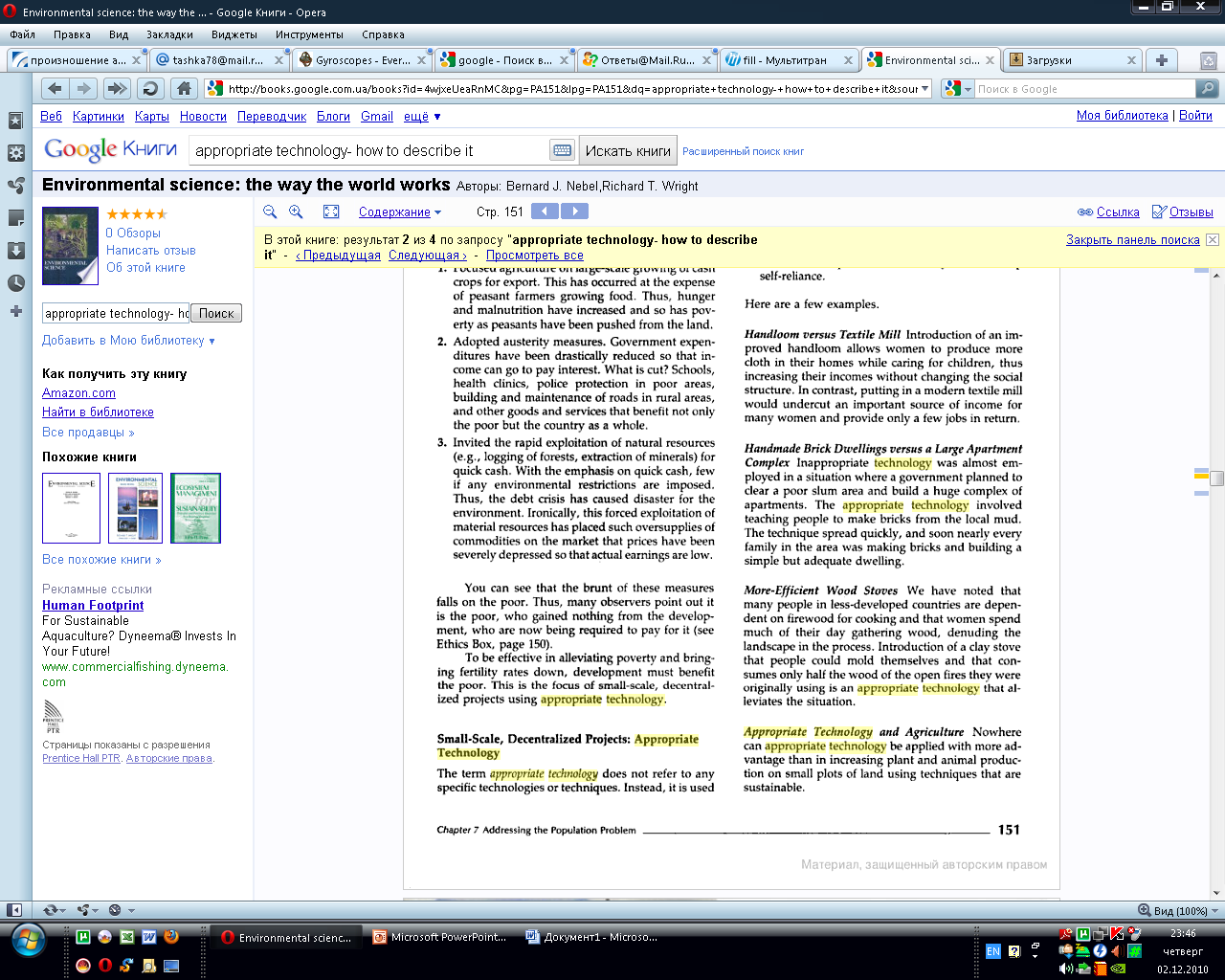Viewport: 1225px width, 980px height.
Task: Go to the previous book page arrow
Action: [x=544, y=212]
